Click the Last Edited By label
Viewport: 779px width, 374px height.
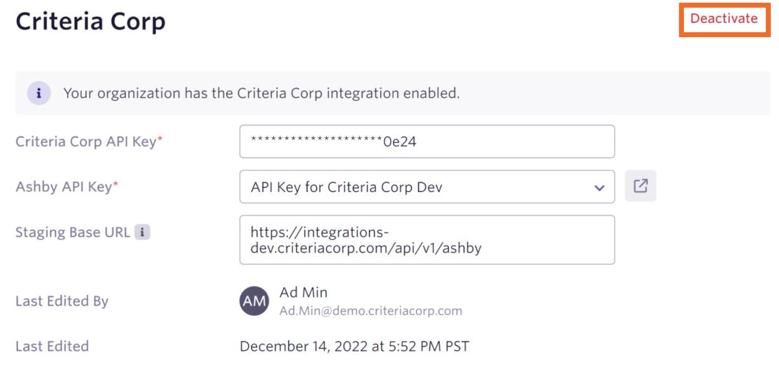coord(62,301)
